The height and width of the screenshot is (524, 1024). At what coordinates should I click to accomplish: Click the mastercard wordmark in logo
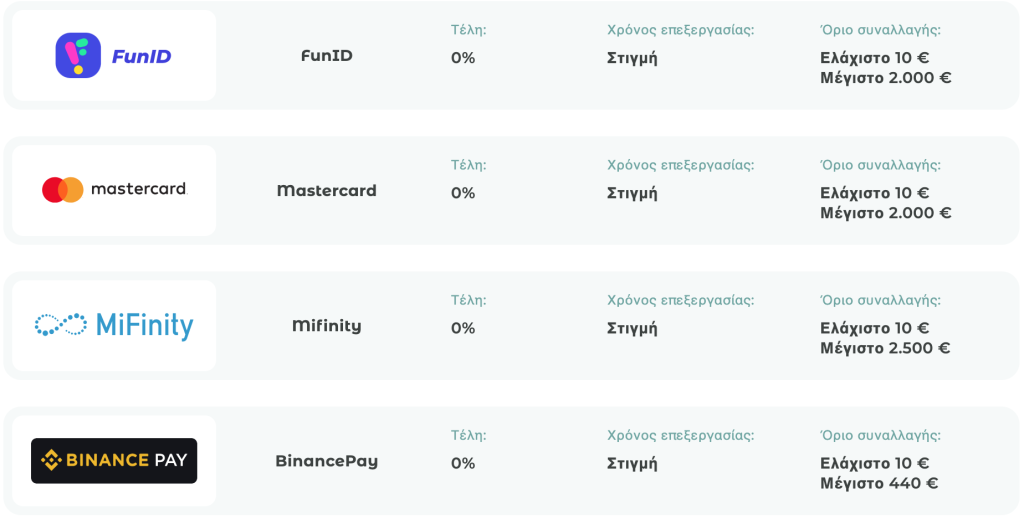click(139, 189)
